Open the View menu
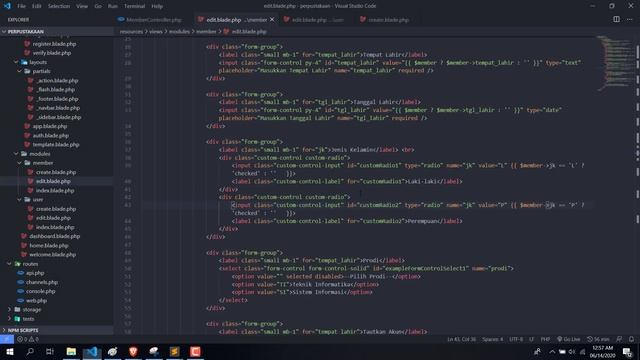Viewport: 640px width, 360px height. click(82, 6)
